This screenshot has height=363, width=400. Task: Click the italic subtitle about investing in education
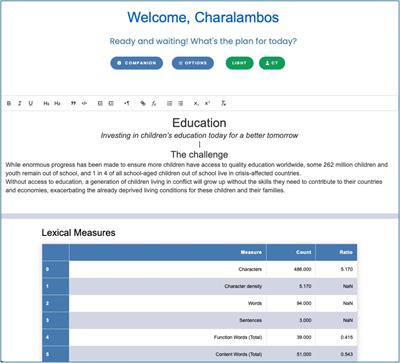tap(199, 135)
